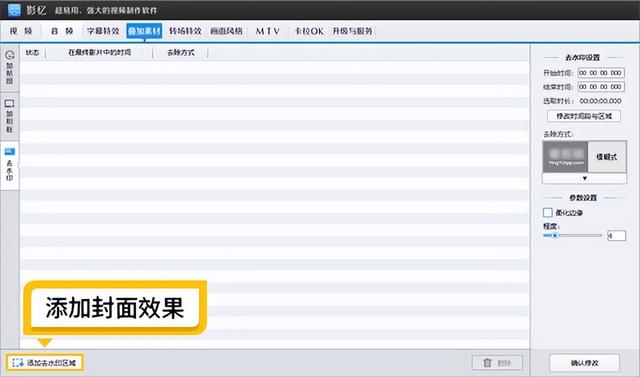
Task: Switch to the MTV tab
Action: click(268, 31)
